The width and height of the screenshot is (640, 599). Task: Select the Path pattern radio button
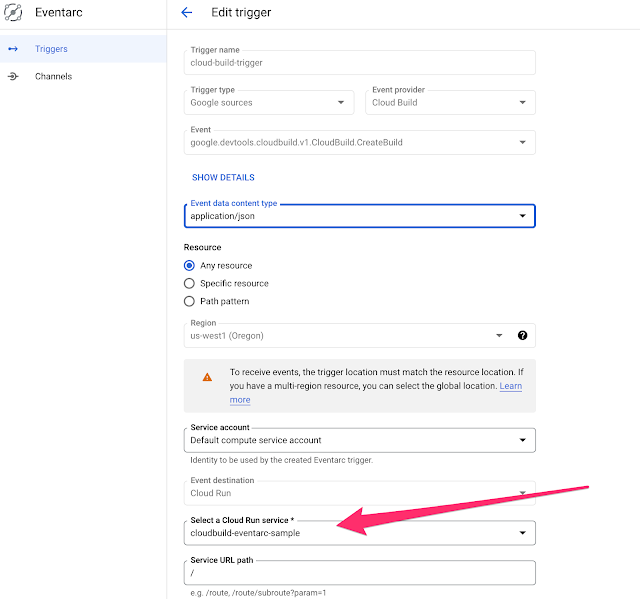click(189, 301)
